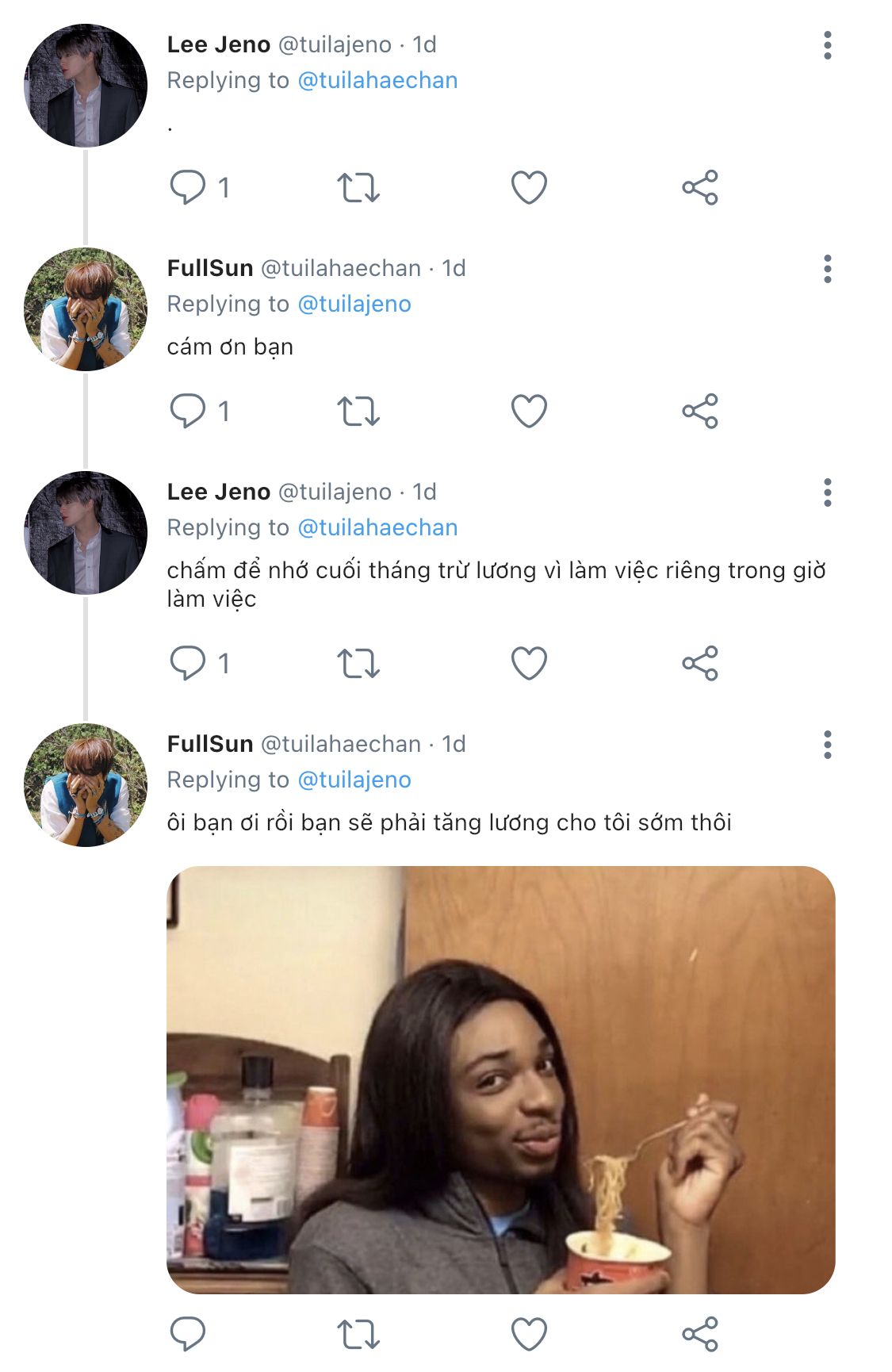The image size is (892, 1372).
Task: Open Lee Jeno's avatar on first tweet
Action: pyautogui.click(x=86, y=86)
